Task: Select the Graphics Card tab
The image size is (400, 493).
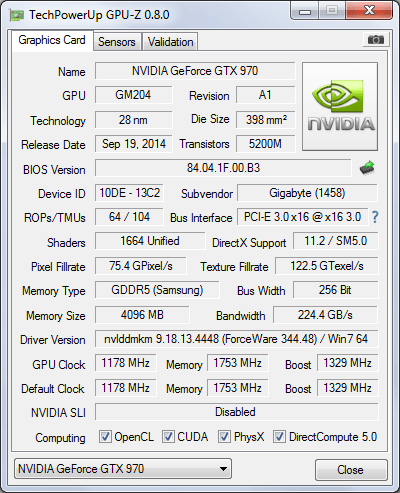Action: tap(52, 40)
